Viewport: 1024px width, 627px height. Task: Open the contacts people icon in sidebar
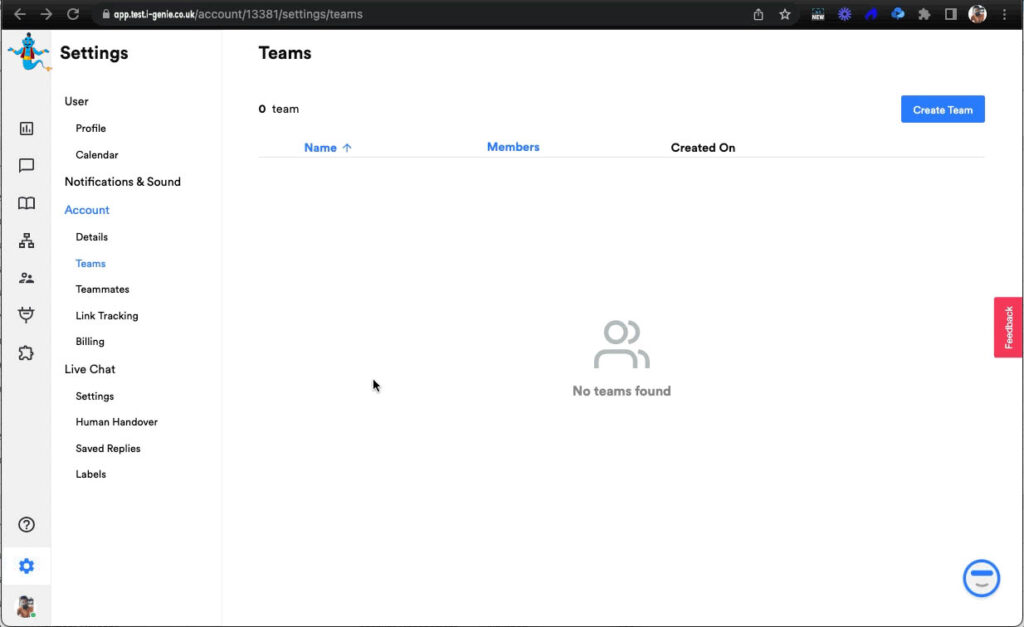click(x=26, y=278)
